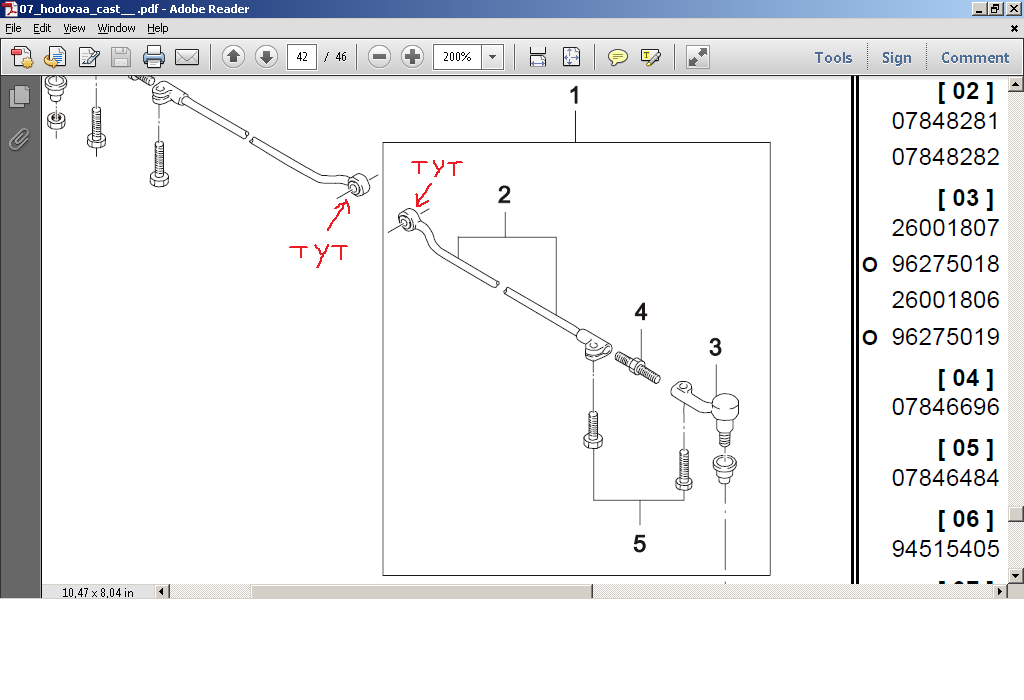Toggle fit one full page view
The height and width of the screenshot is (700, 1024).
[571, 57]
